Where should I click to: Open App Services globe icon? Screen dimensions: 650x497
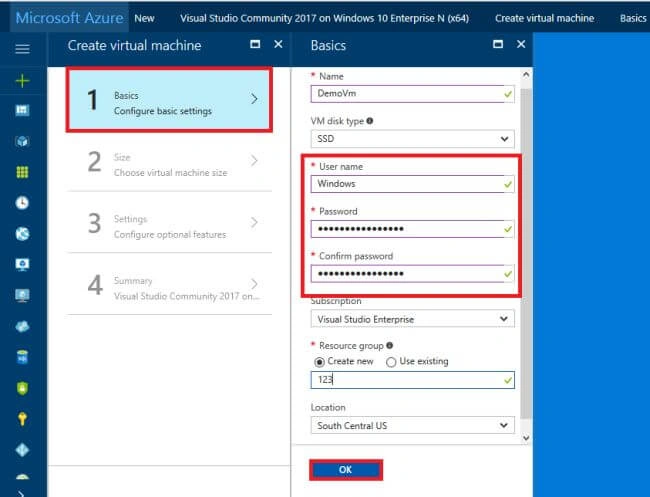coord(22,234)
